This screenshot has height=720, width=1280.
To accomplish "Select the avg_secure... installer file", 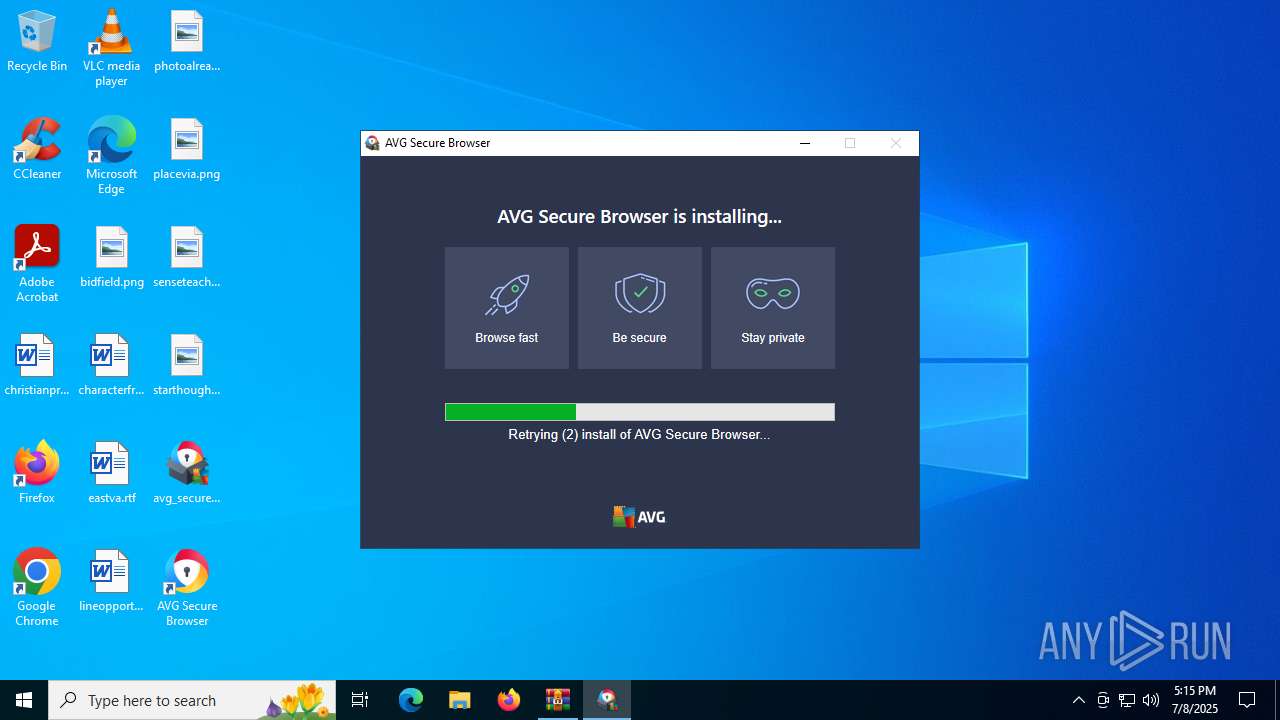I will click(x=187, y=474).
